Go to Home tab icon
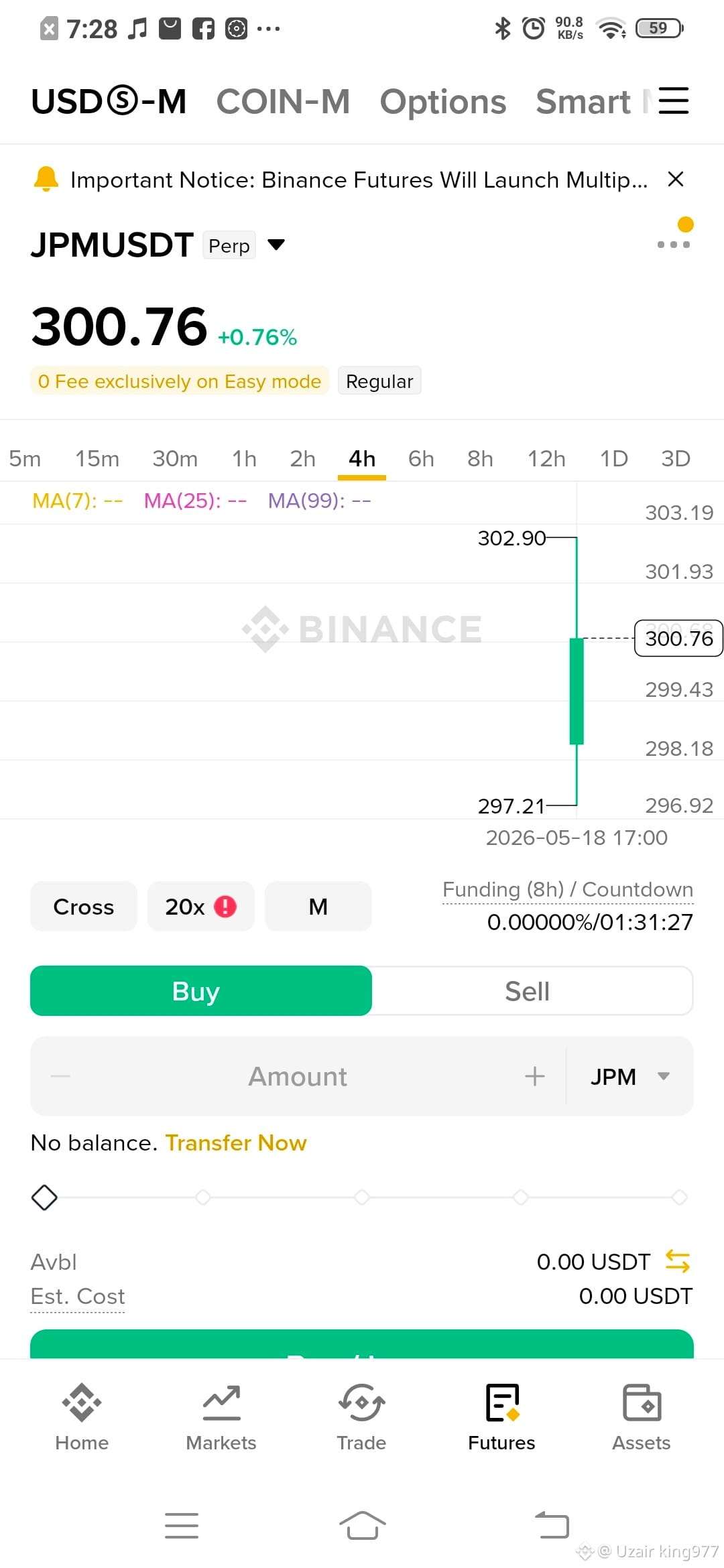724x1568 pixels. point(82,1402)
